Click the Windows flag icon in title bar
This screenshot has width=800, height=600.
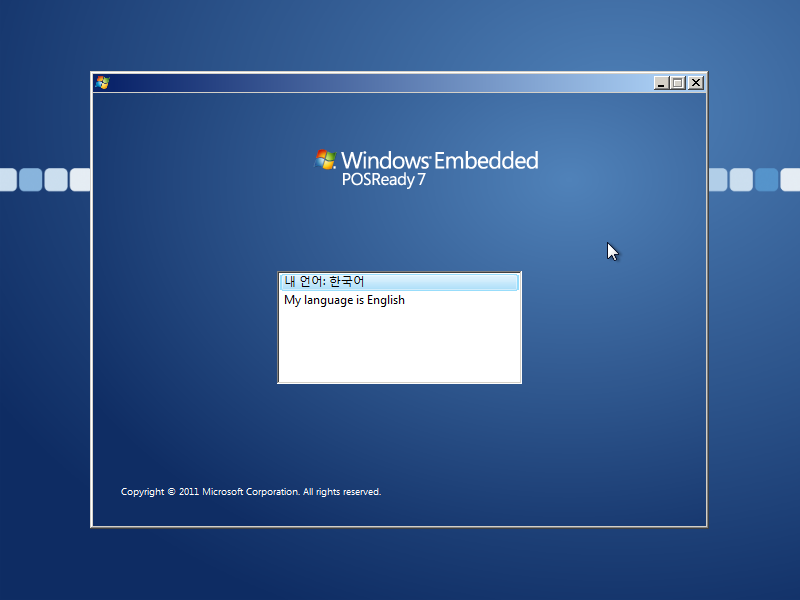(102, 83)
